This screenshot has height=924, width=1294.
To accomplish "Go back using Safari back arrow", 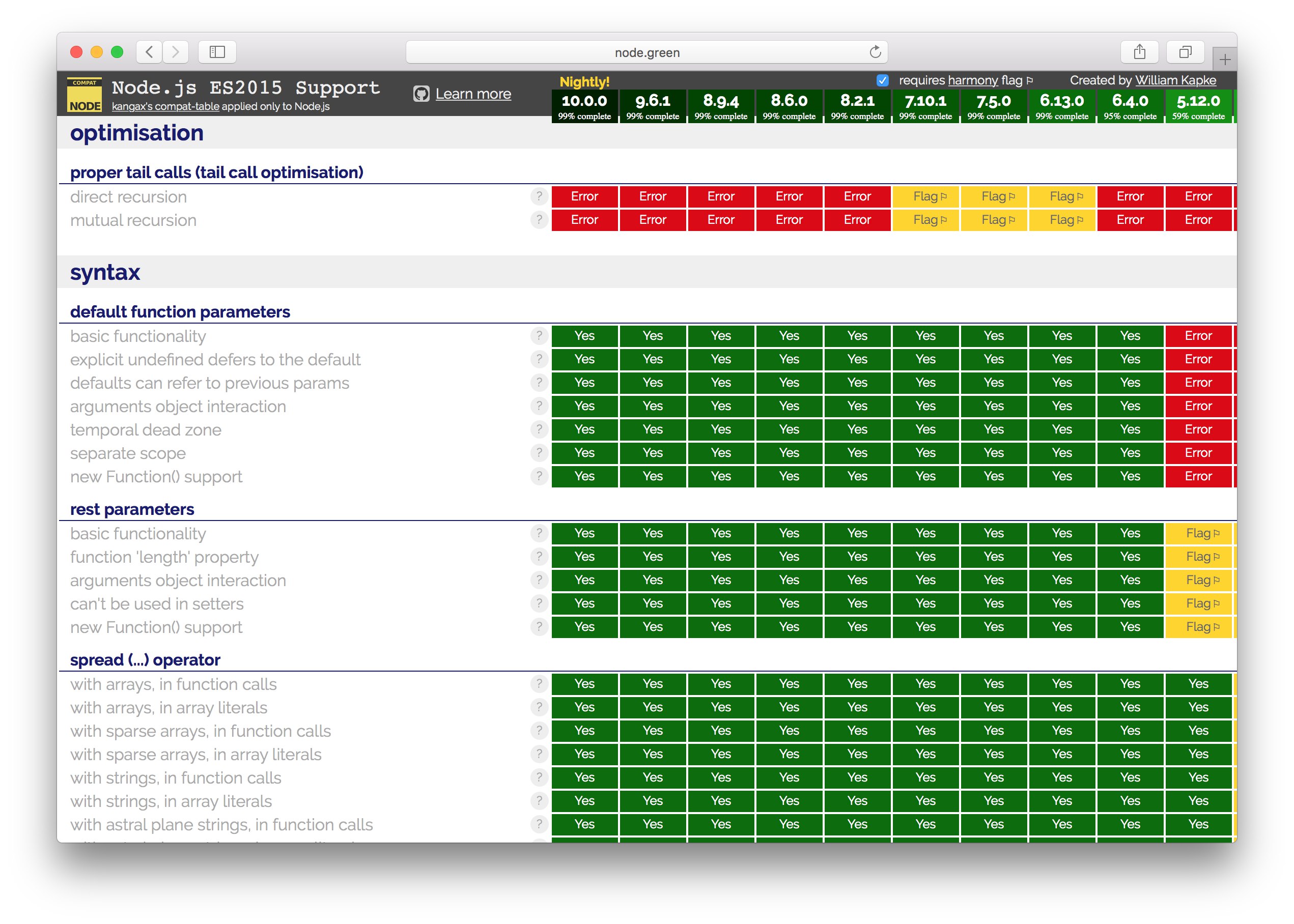I will click(149, 52).
